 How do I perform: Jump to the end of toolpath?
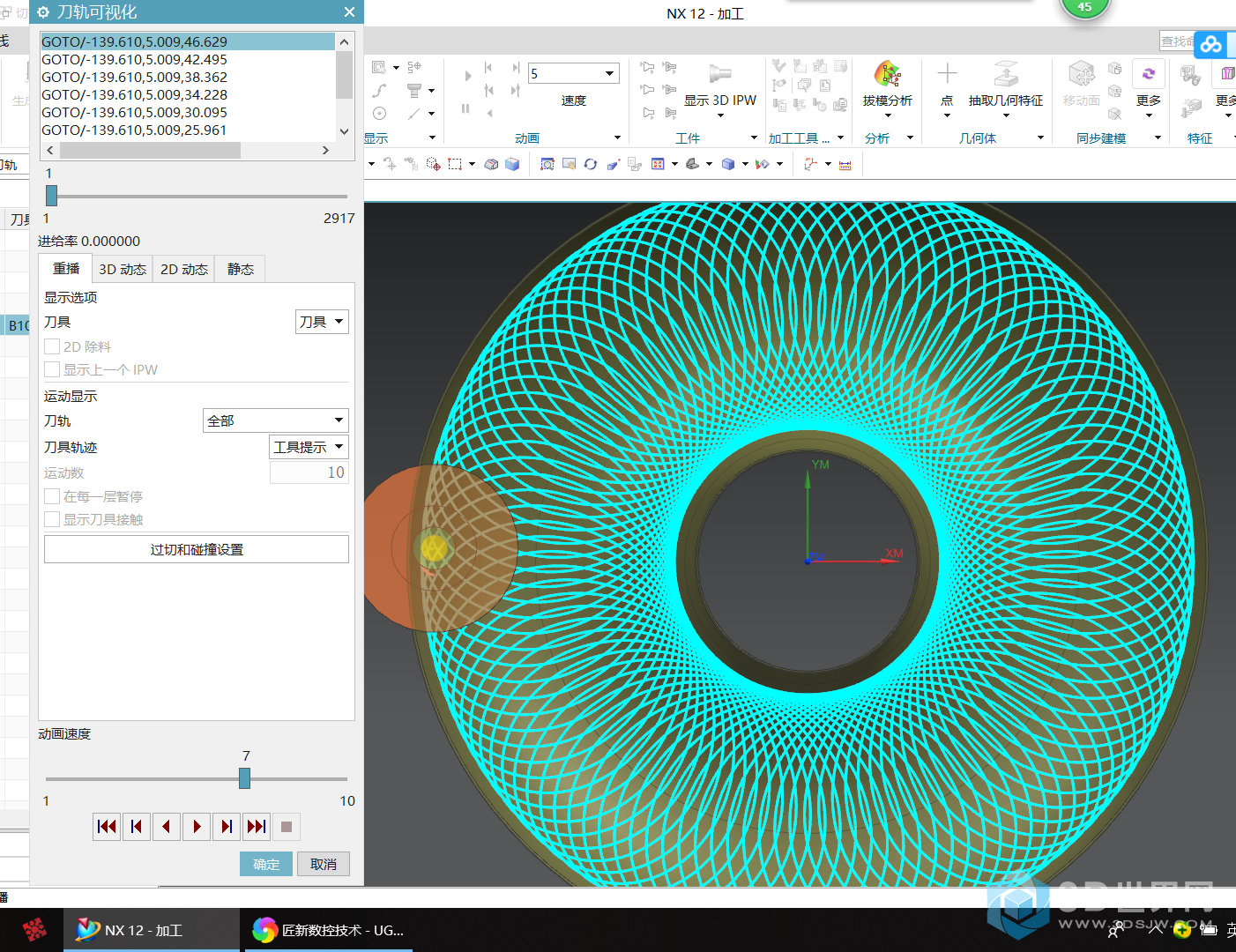(x=257, y=826)
